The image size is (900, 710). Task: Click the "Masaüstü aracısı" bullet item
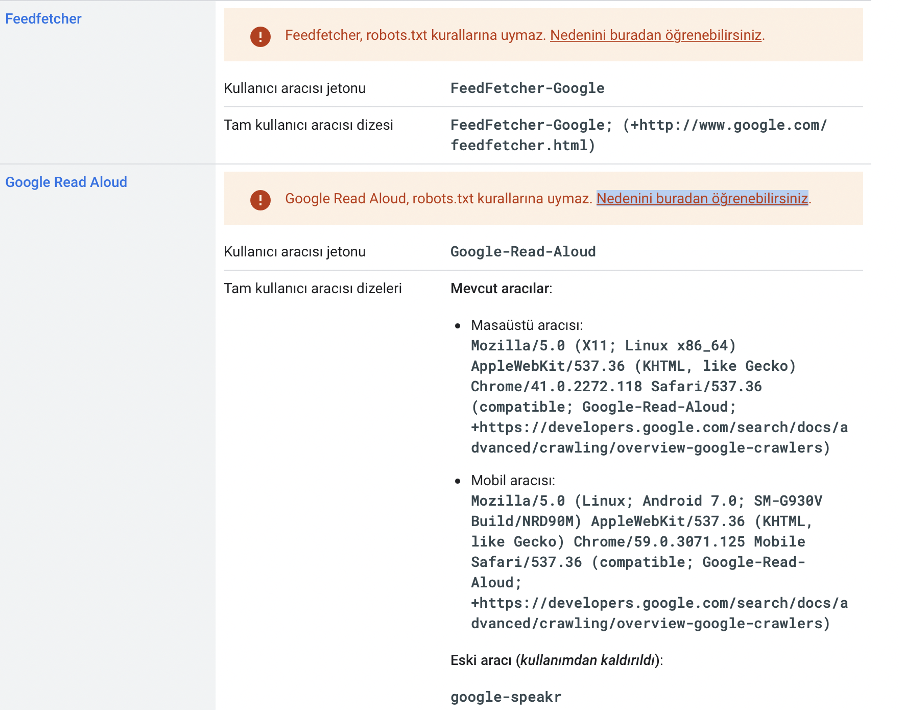click(x=530, y=325)
